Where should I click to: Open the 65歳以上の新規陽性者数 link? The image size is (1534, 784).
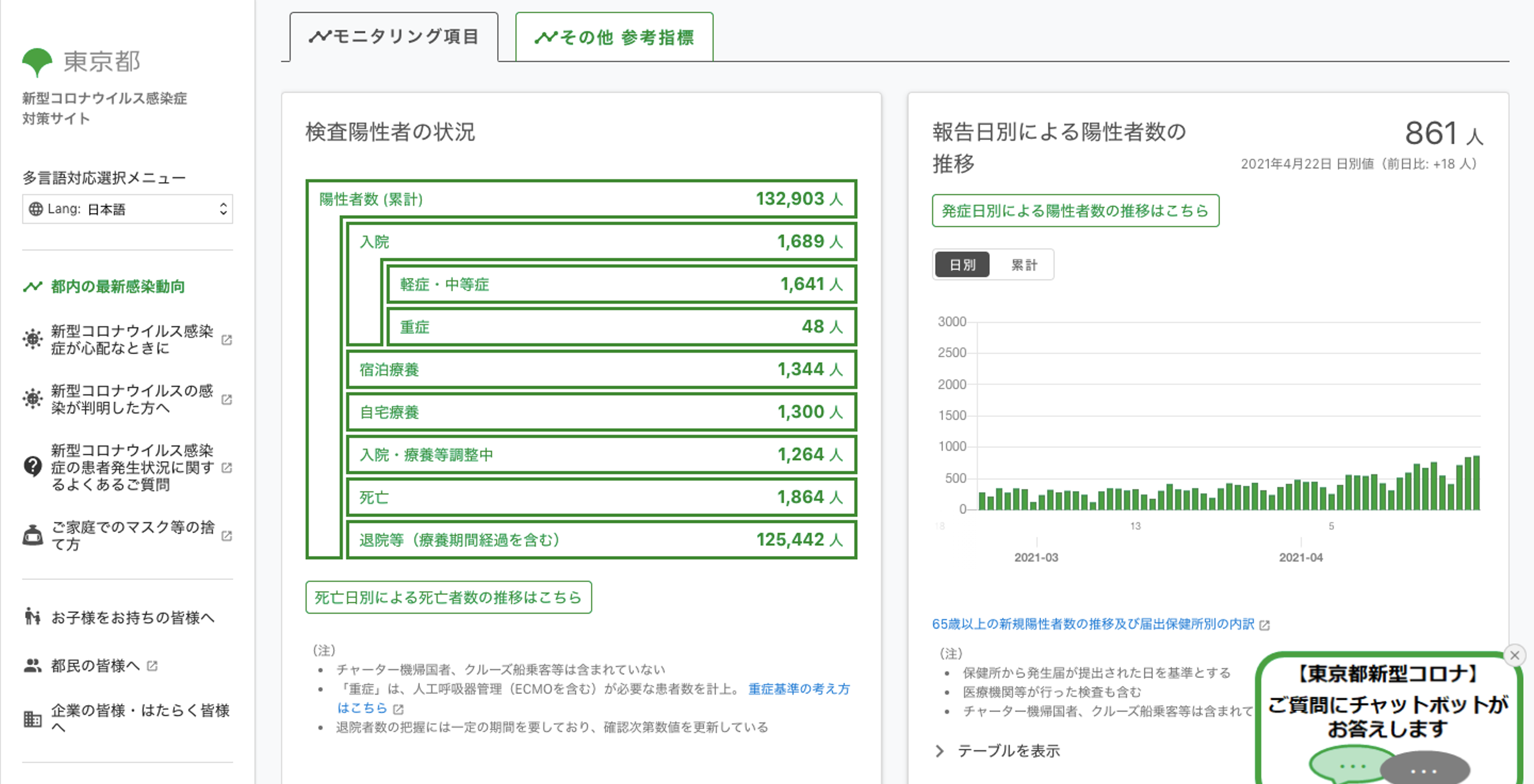click(1093, 624)
